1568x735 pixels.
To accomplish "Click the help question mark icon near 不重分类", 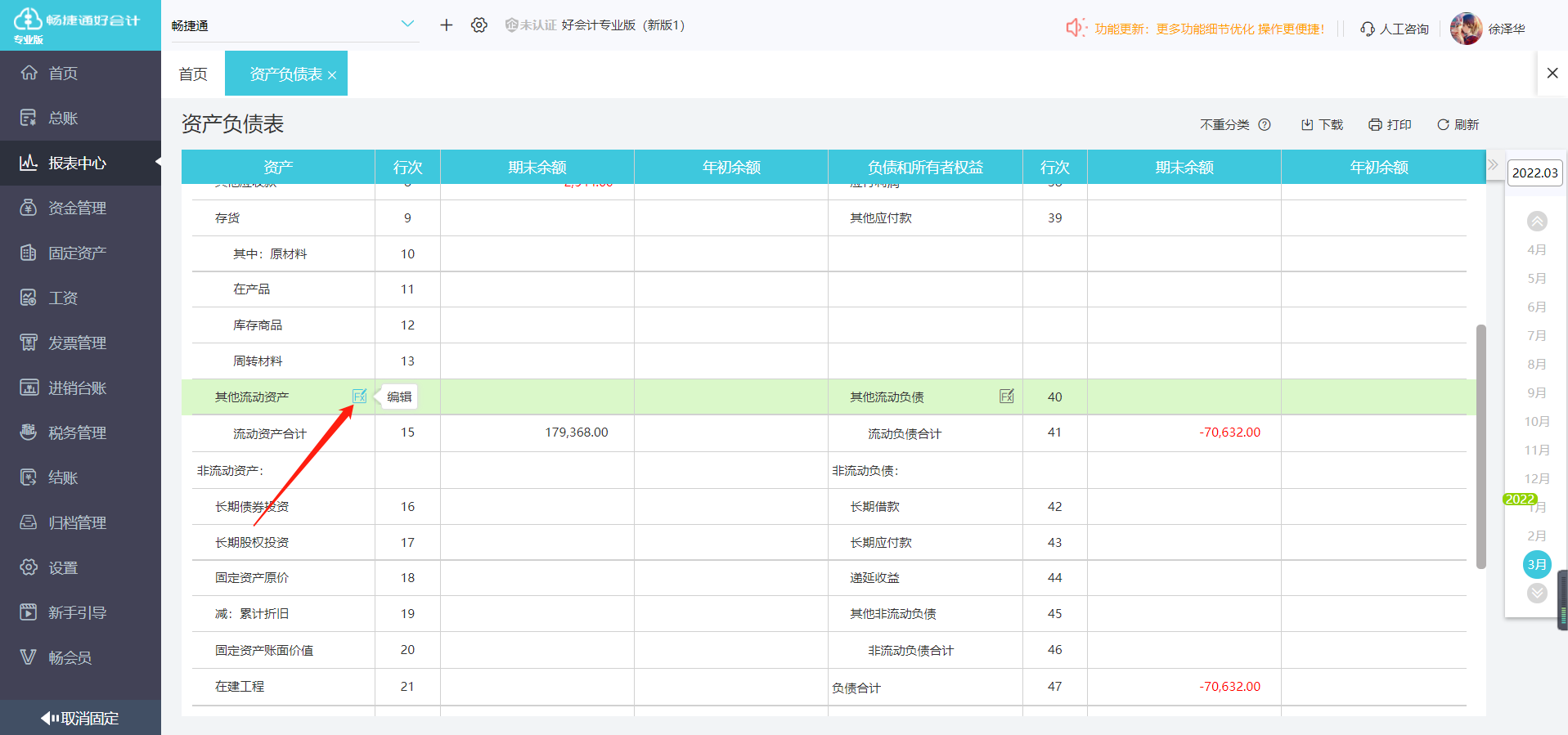I will tap(1265, 124).
